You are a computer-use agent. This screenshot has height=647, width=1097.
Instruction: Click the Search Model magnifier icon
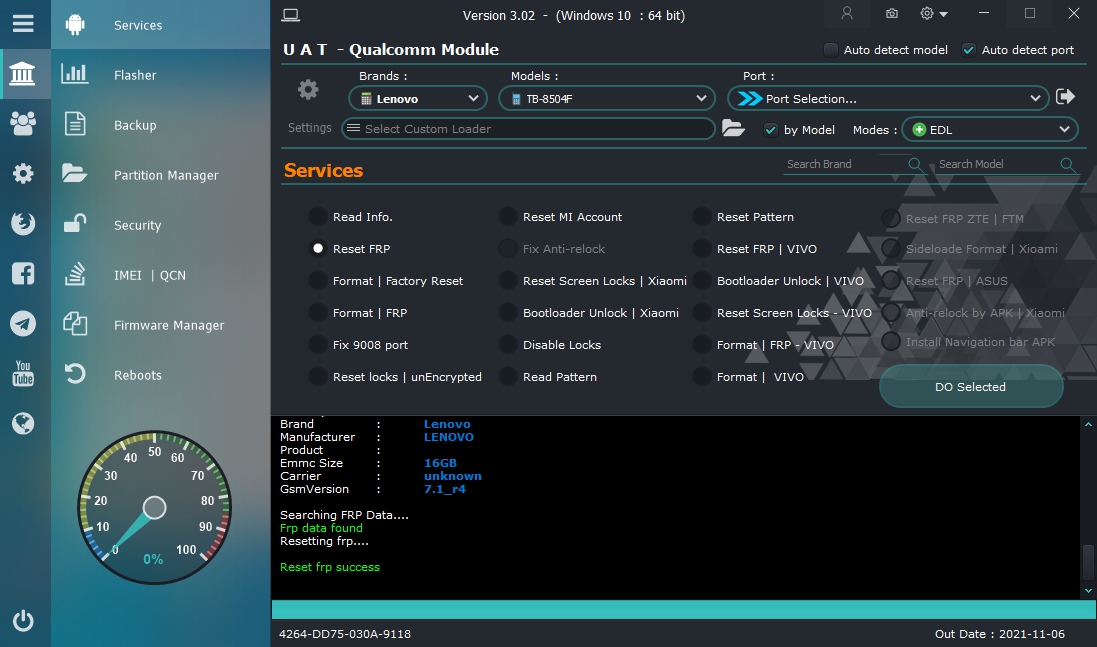point(1067,164)
